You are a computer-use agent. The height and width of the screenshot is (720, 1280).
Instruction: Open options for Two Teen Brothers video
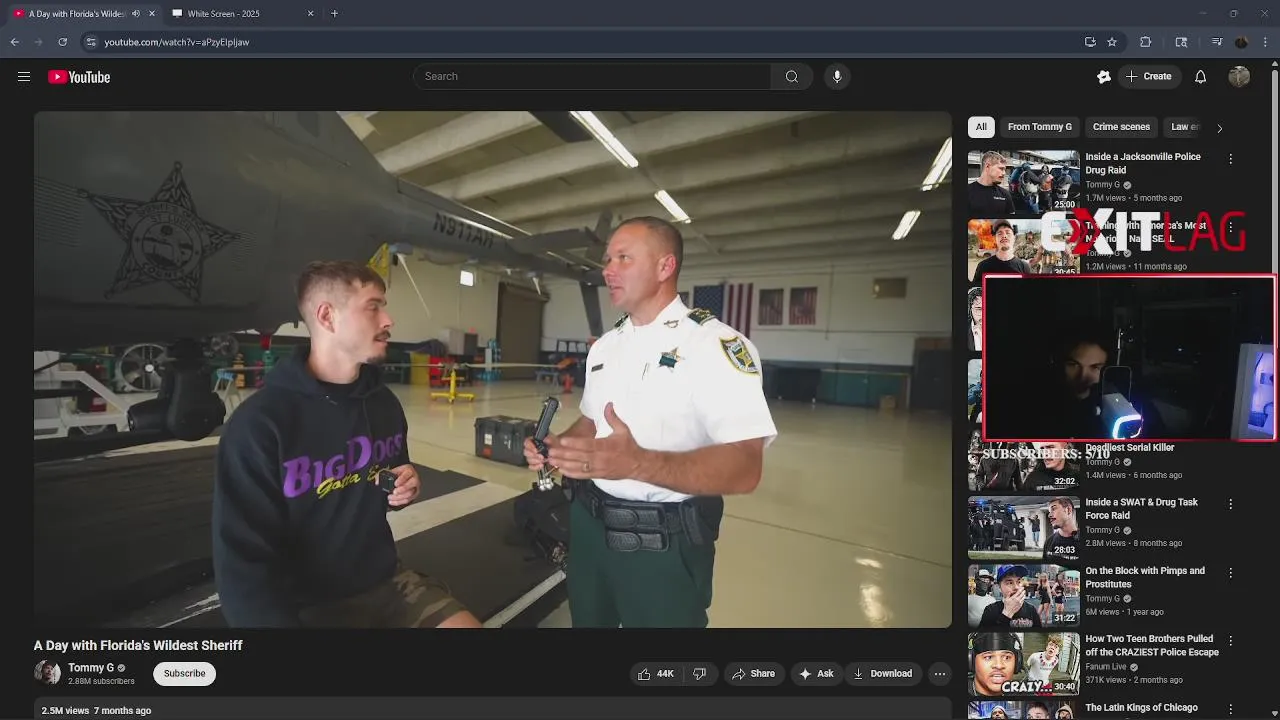[1231, 641]
